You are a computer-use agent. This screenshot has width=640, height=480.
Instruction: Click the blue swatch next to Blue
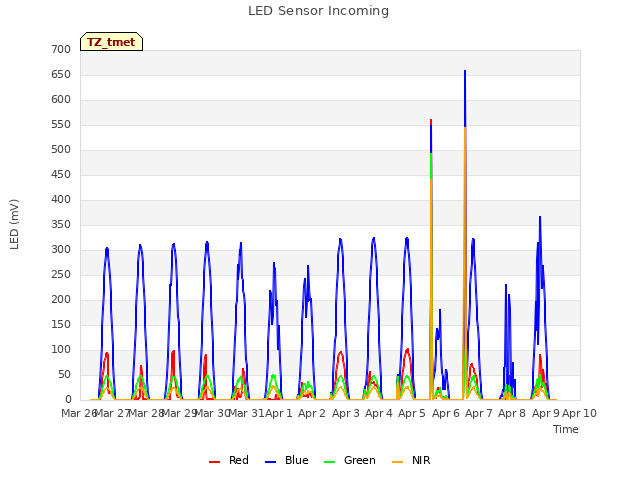271,462
